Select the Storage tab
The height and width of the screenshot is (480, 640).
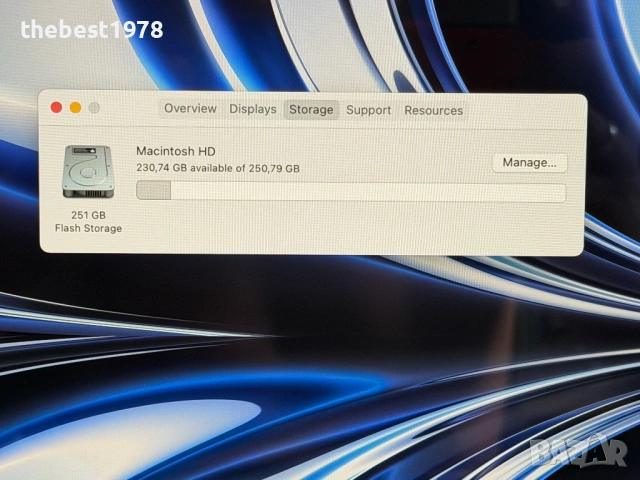[311, 110]
